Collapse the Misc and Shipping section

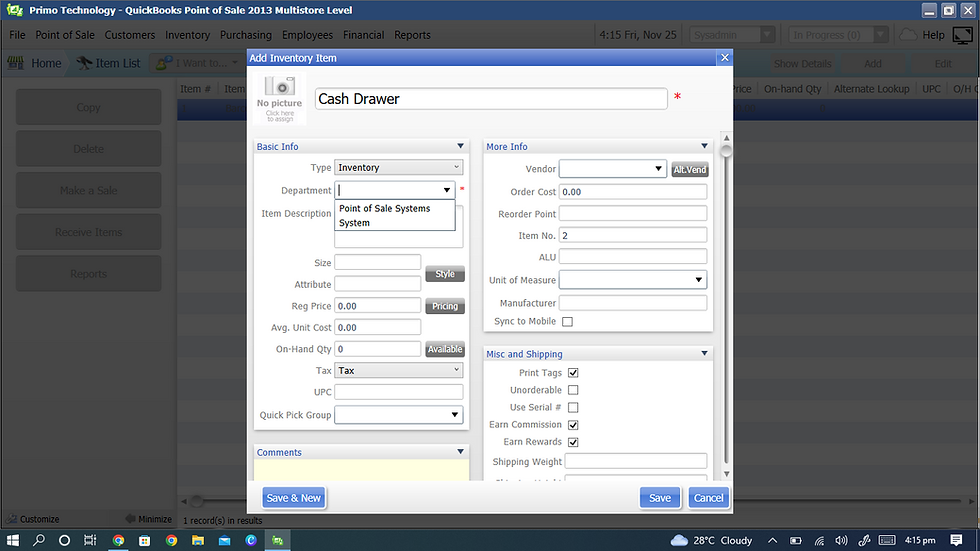[x=704, y=354]
